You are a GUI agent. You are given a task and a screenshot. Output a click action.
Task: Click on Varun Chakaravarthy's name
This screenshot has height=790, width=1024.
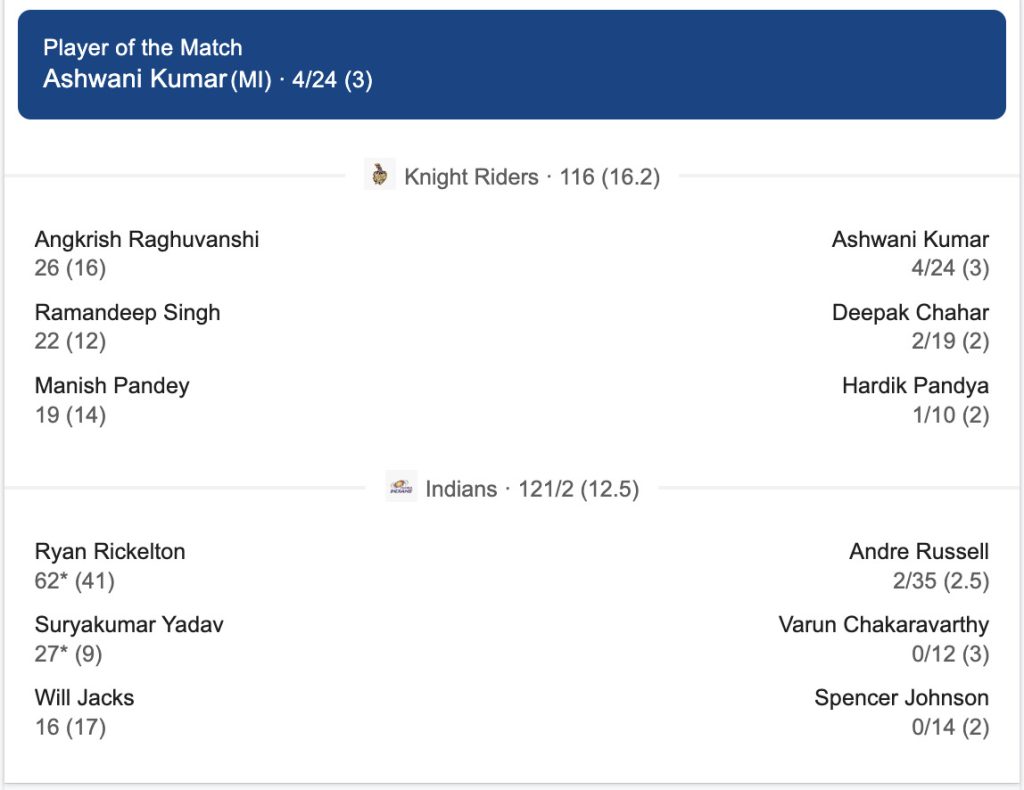pyautogui.click(x=883, y=624)
